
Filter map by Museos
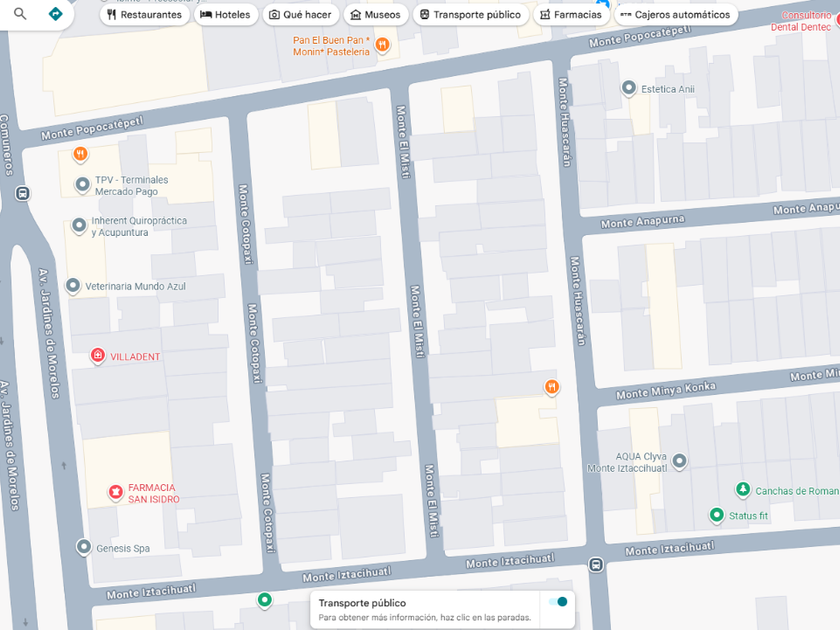tap(375, 15)
